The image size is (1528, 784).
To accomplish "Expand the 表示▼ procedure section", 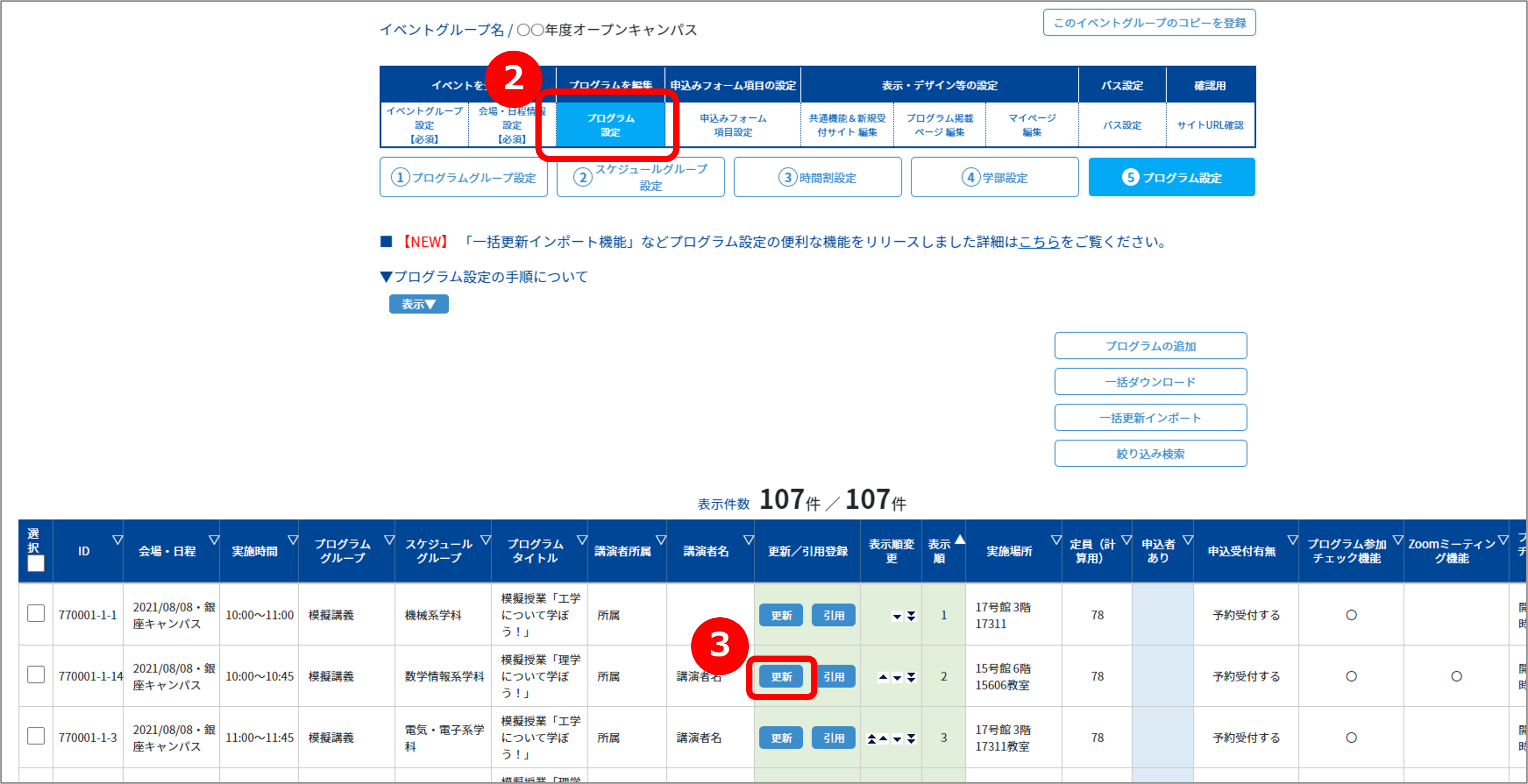I will (x=419, y=304).
